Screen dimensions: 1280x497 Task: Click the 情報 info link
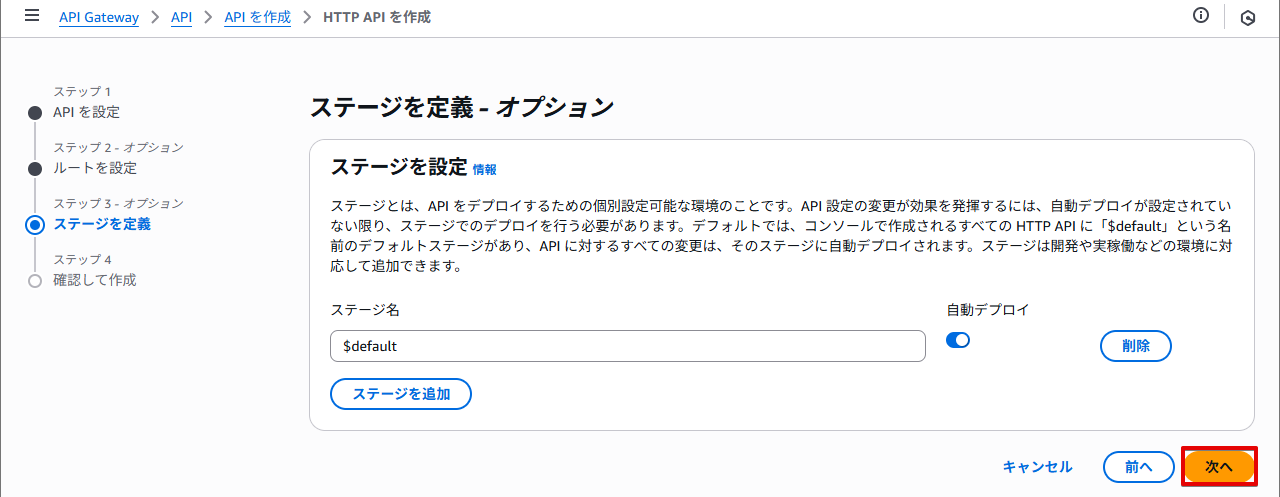485,170
